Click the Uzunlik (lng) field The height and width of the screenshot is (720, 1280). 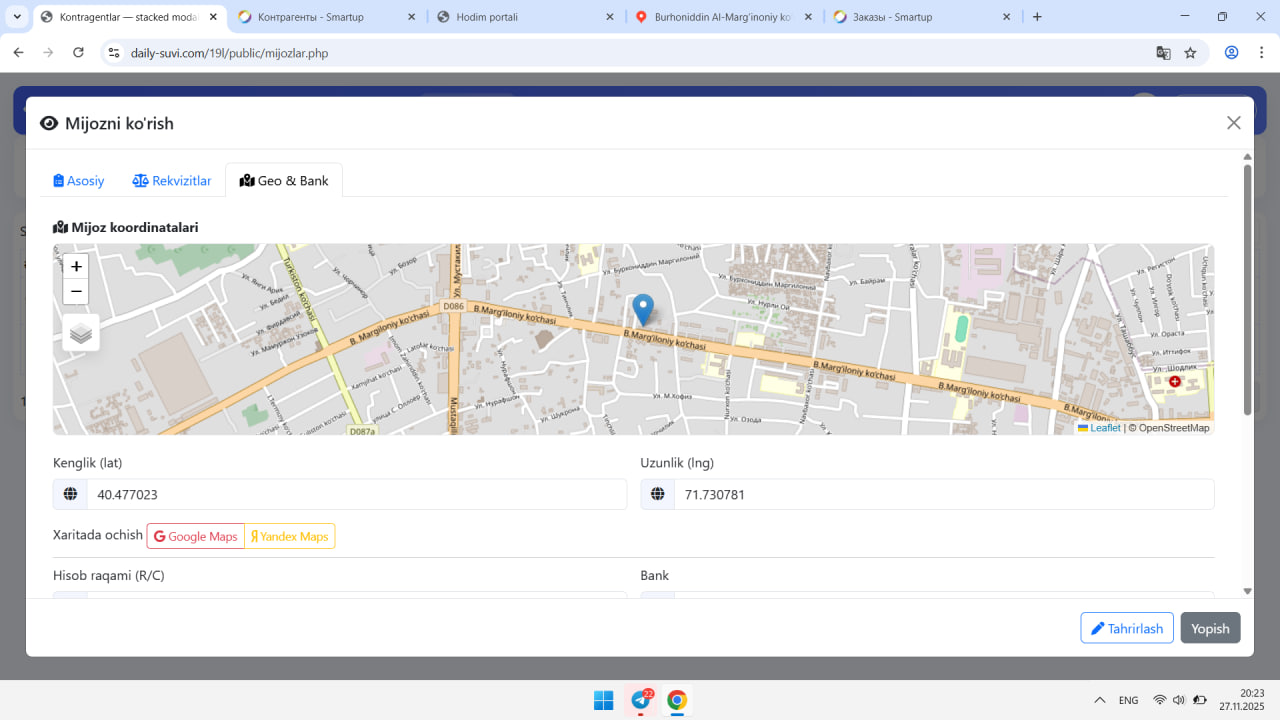[x=943, y=495]
